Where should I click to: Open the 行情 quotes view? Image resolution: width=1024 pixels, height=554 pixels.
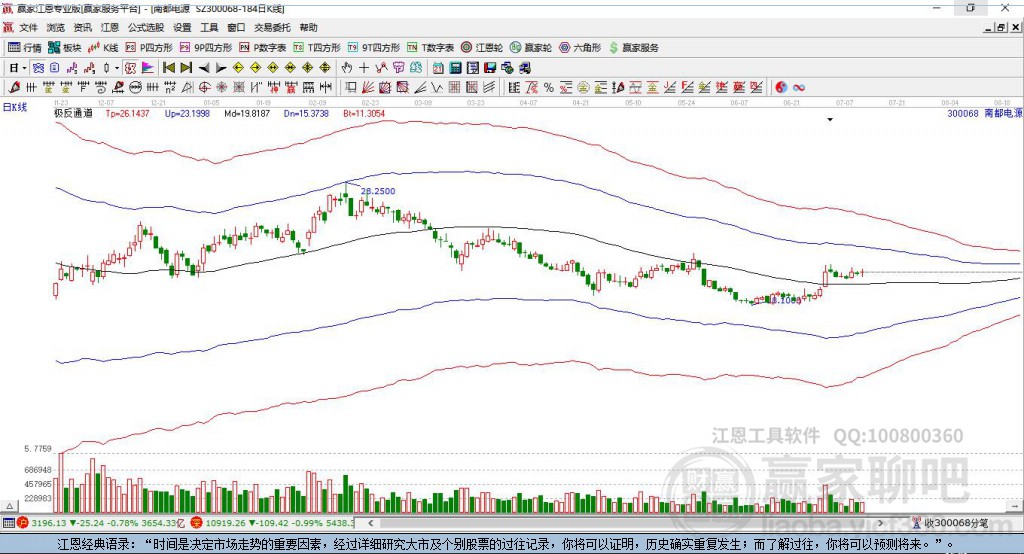tap(24, 48)
